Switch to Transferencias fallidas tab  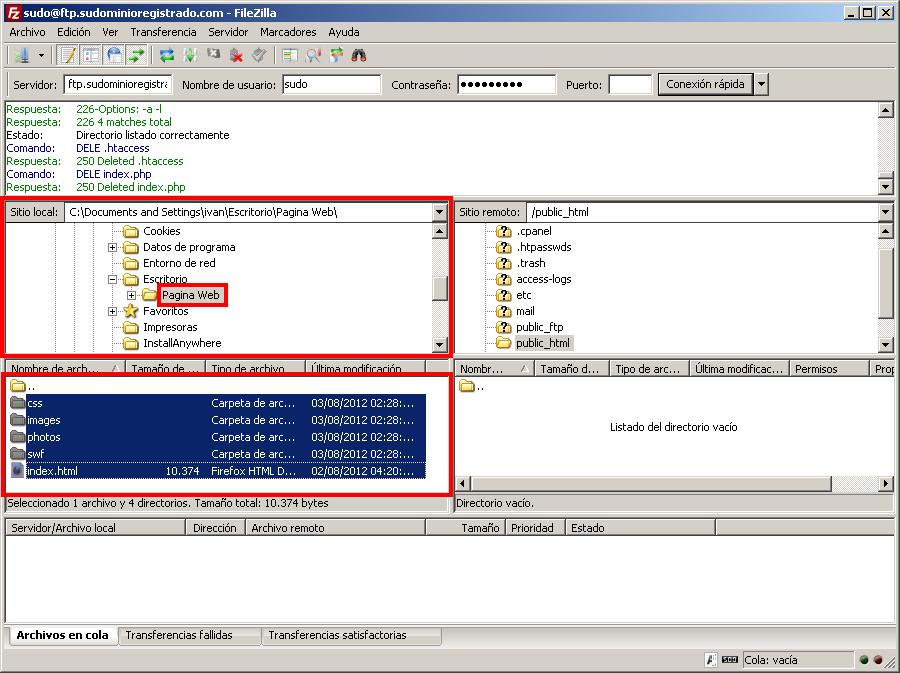(x=189, y=636)
